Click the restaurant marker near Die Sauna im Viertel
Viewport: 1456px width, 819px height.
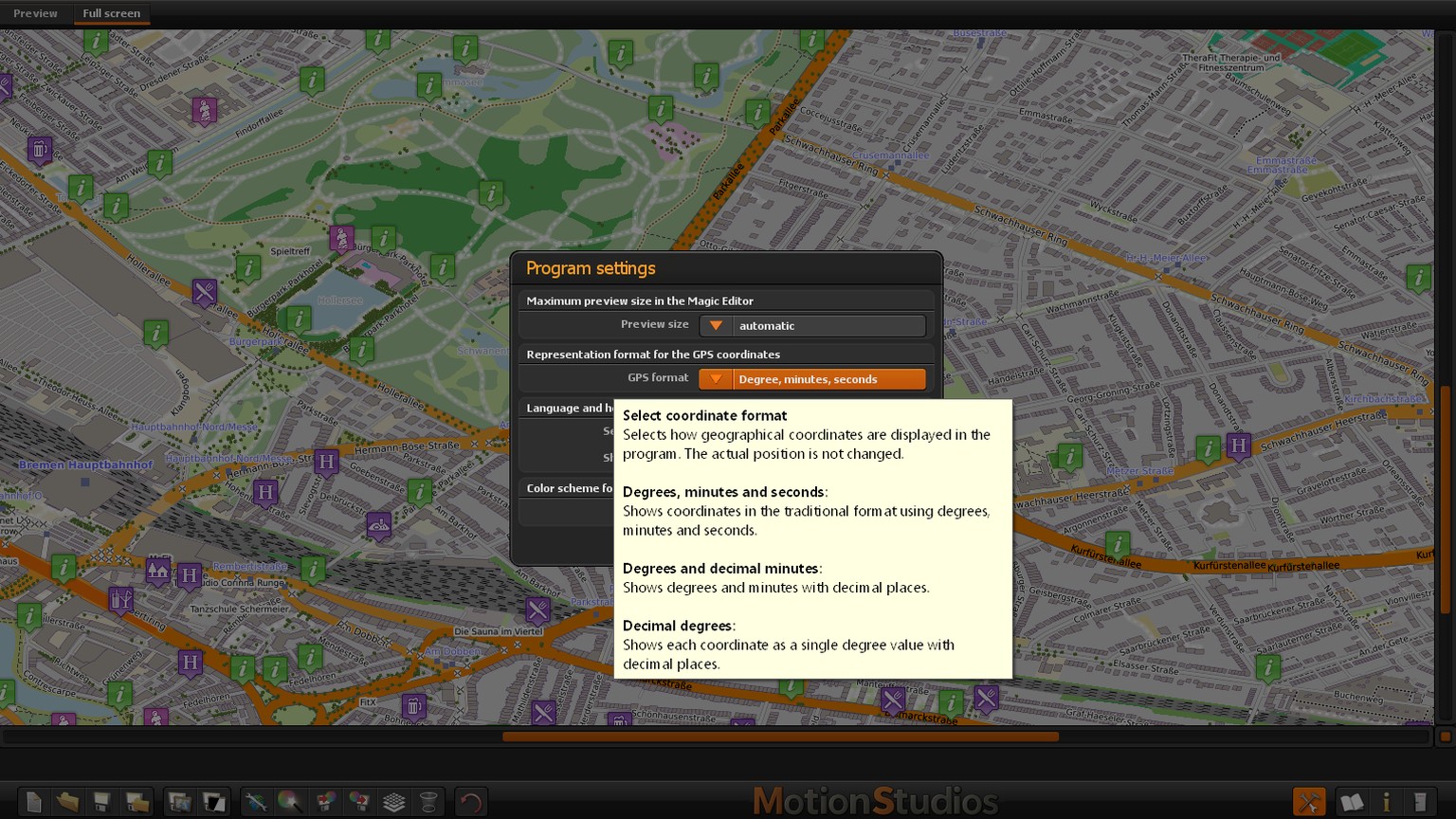pos(537,610)
